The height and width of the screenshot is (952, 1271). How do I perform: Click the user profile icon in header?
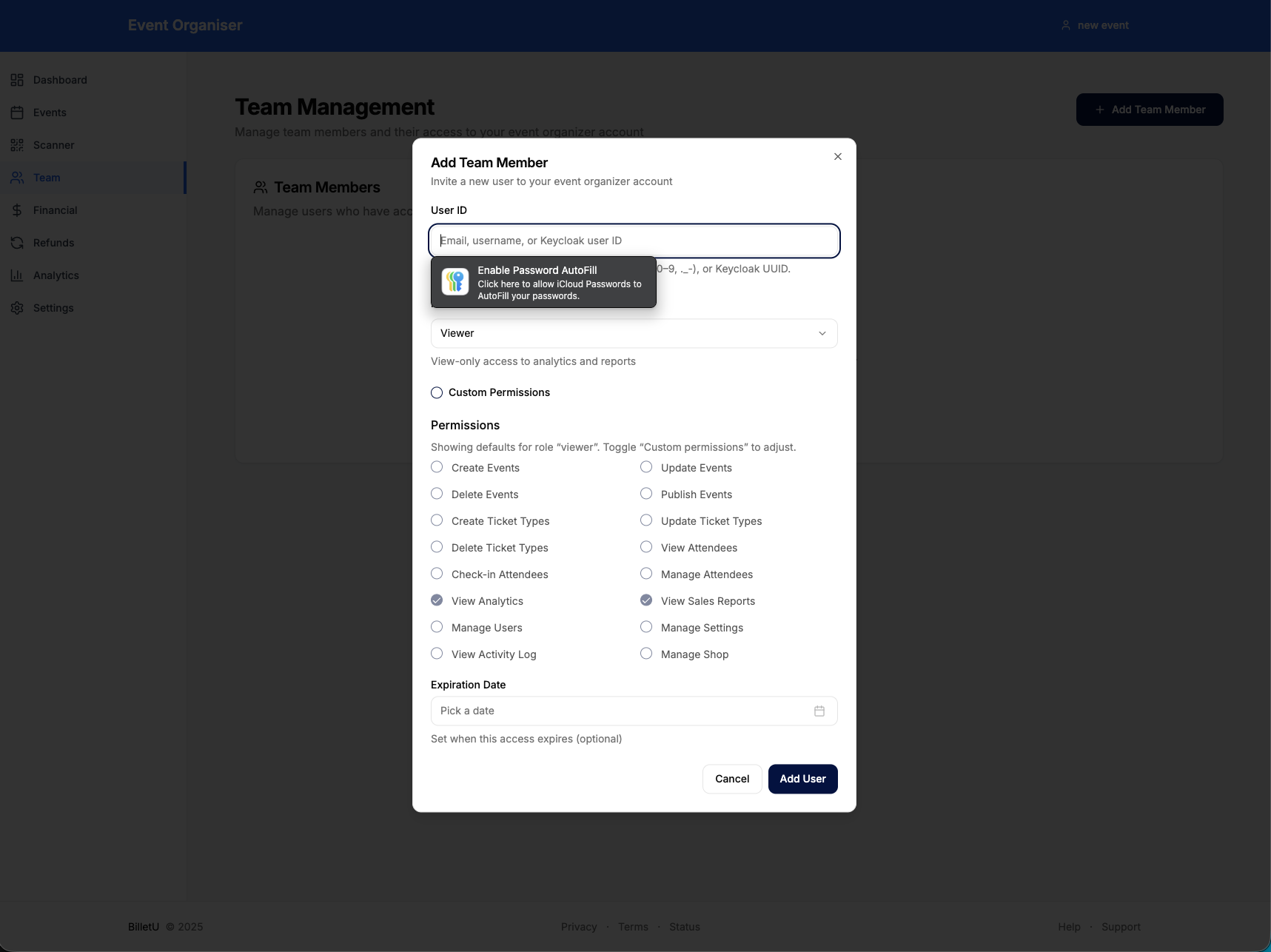(1066, 25)
